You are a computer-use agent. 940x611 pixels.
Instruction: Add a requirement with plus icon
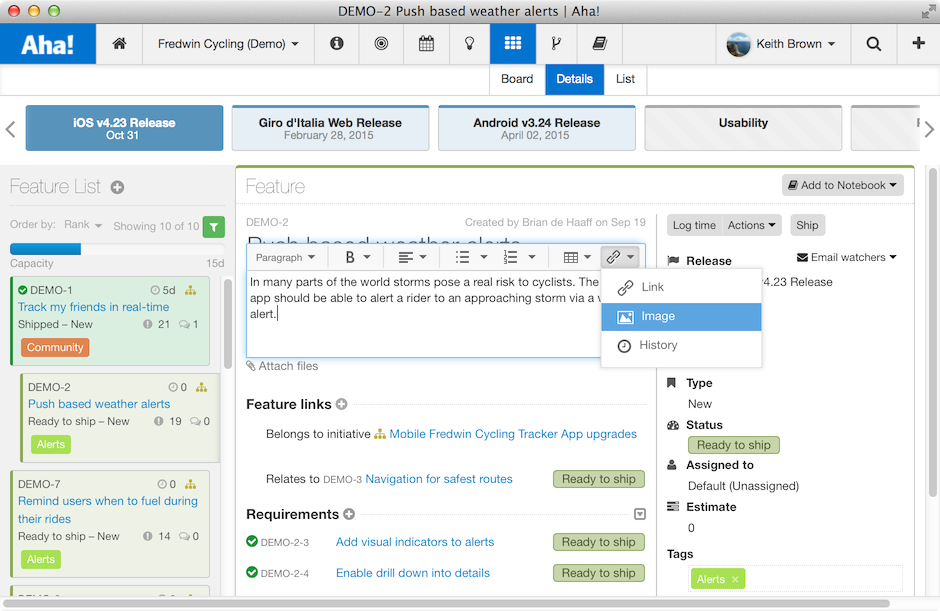pyautogui.click(x=349, y=514)
